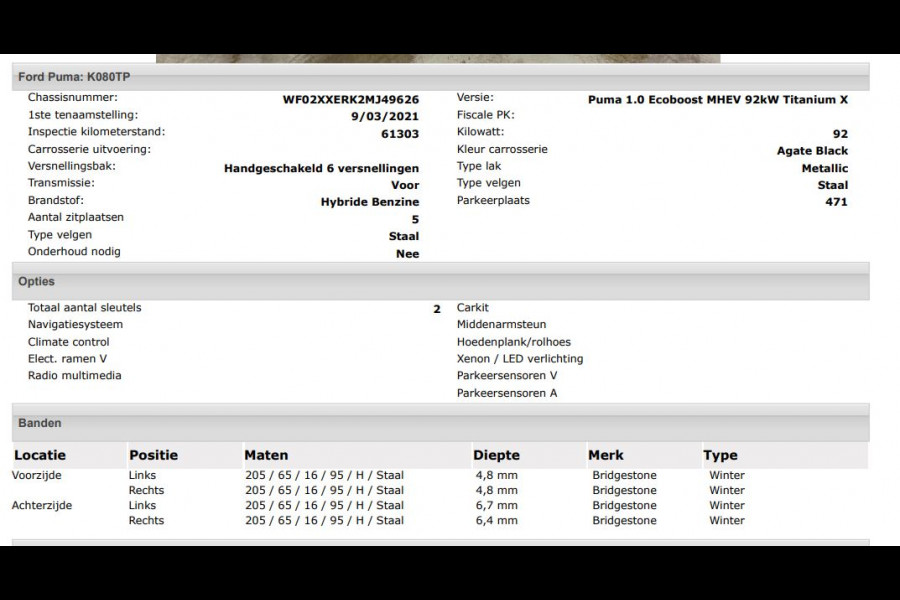This screenshot has height=600, width=900.
Task: Sort by the Locatie column header
Action: [37, 455]
